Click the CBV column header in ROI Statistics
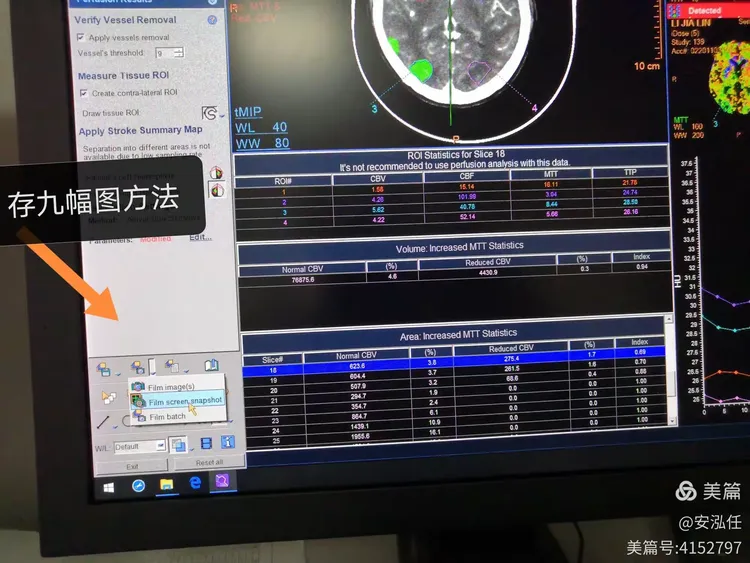 (378, 178)
